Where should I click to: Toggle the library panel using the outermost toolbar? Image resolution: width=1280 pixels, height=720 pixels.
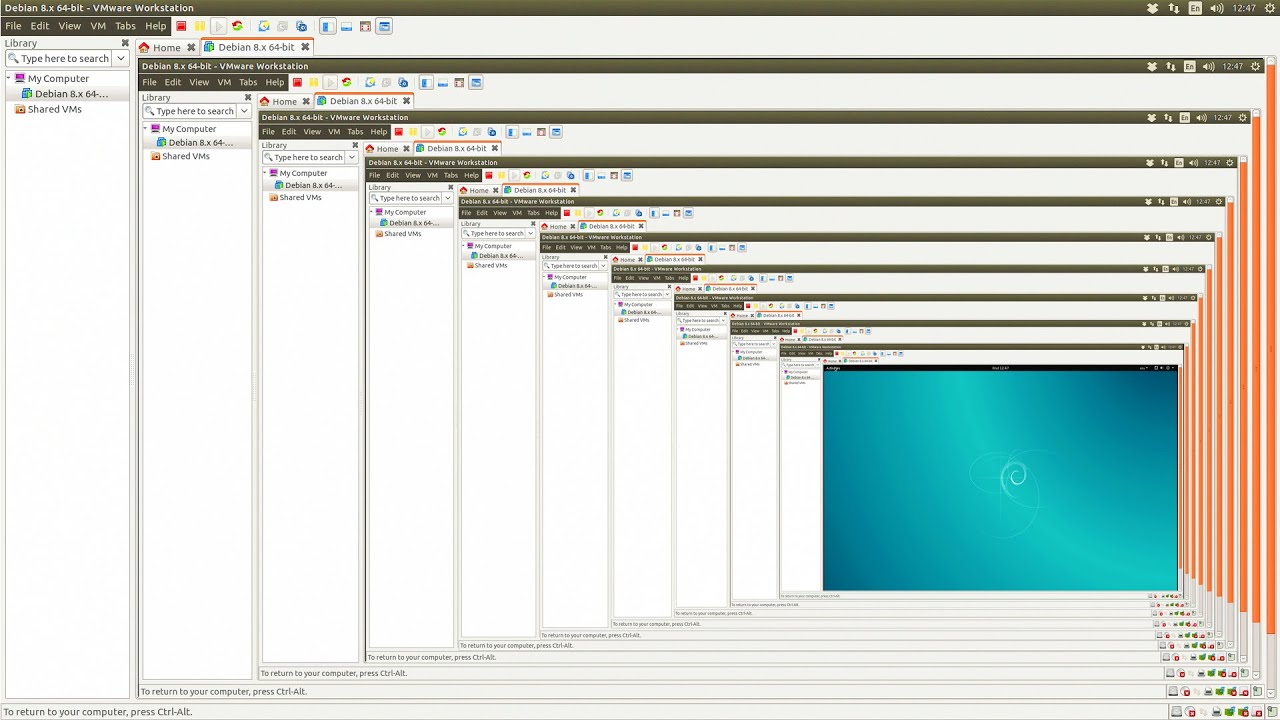[327, 26]
